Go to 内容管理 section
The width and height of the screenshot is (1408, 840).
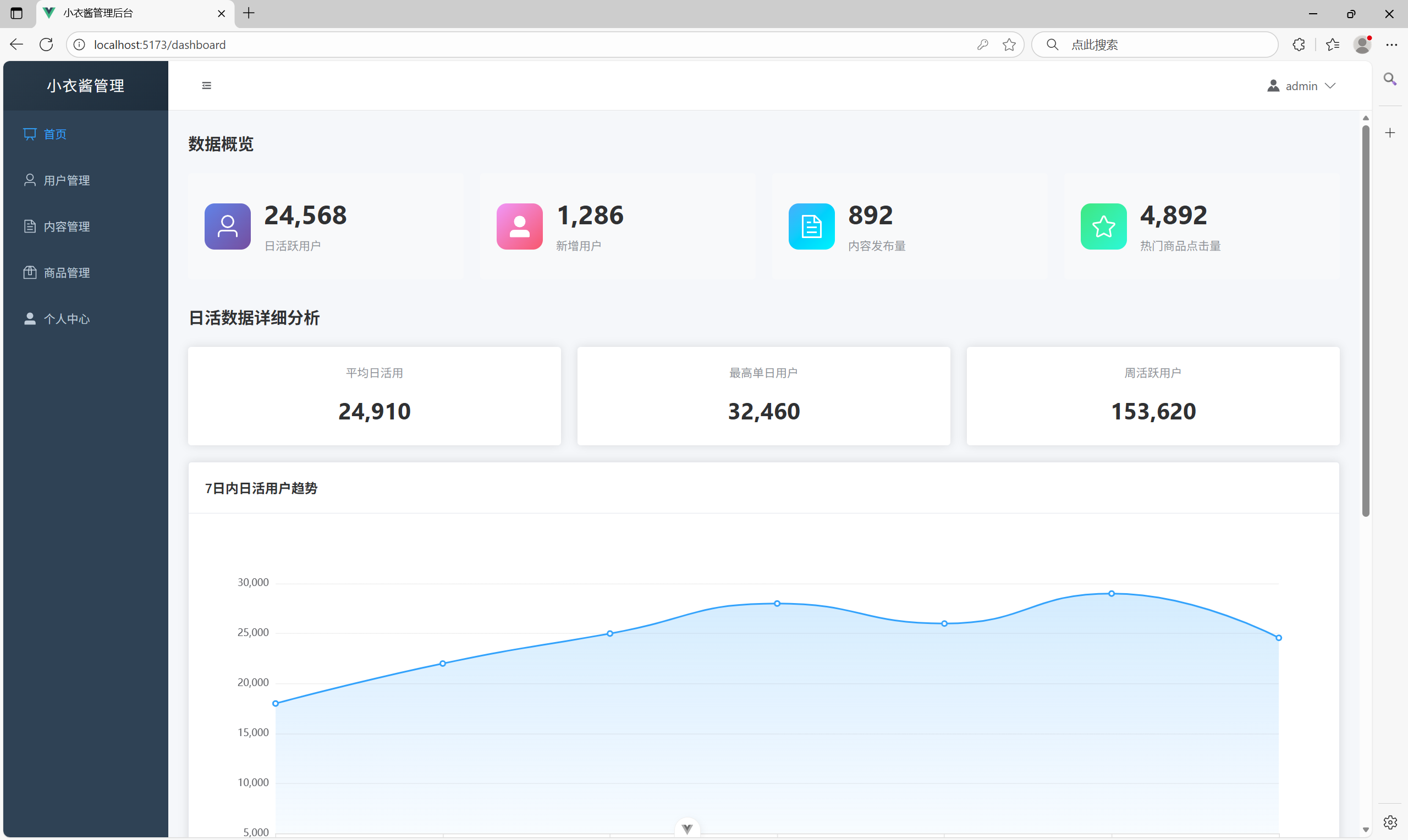tap(67, 226)
